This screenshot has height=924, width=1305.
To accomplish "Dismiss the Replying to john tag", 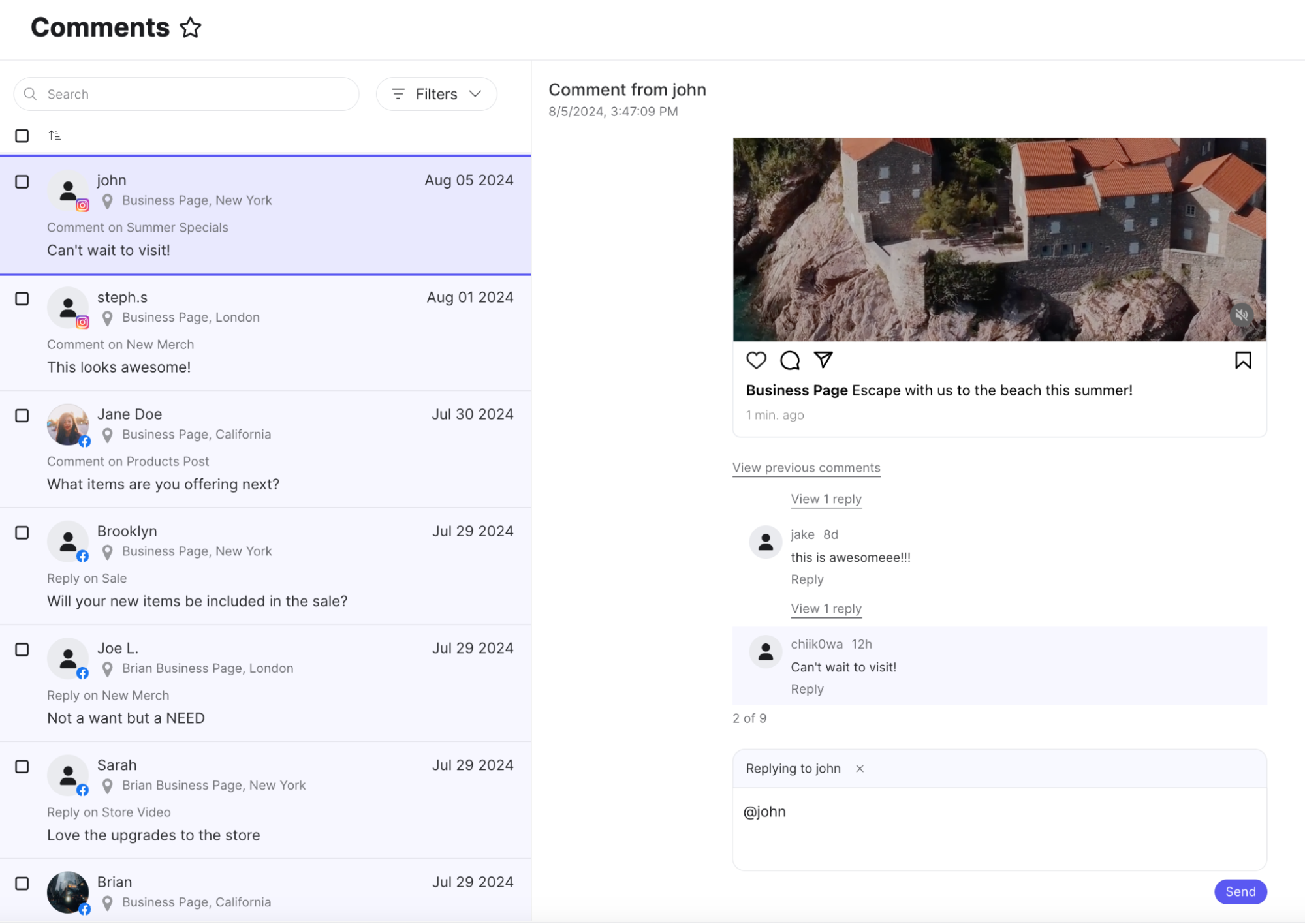I will [x=860, y=769].
